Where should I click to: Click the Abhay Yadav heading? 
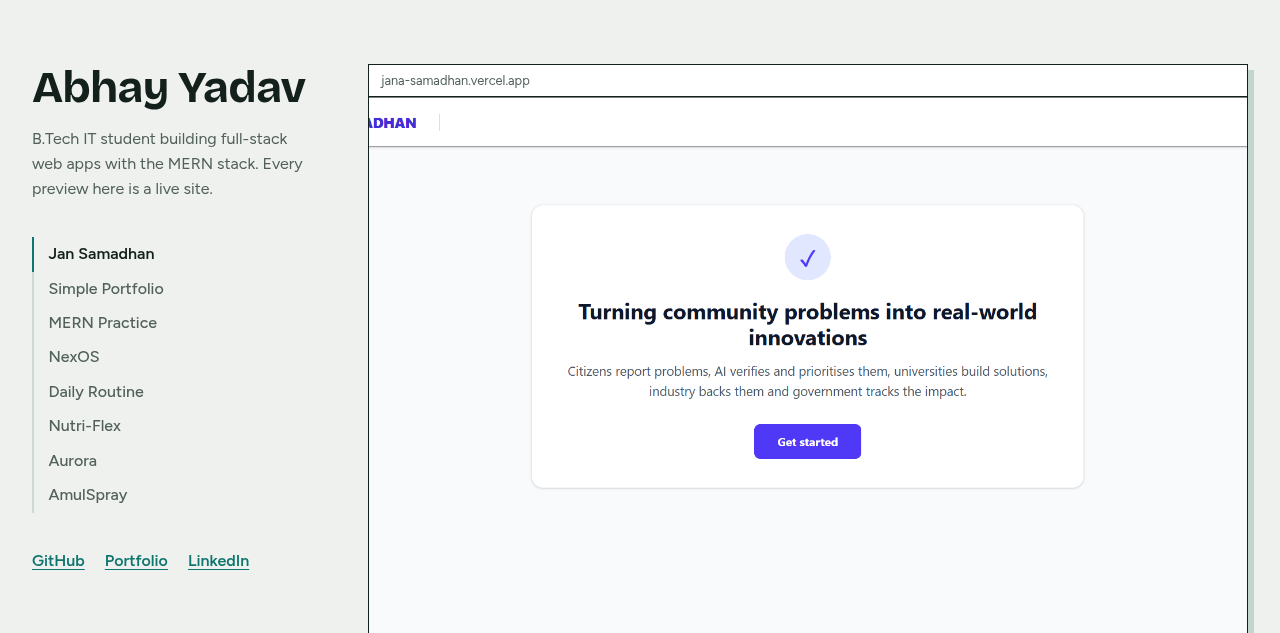point(169,88)
